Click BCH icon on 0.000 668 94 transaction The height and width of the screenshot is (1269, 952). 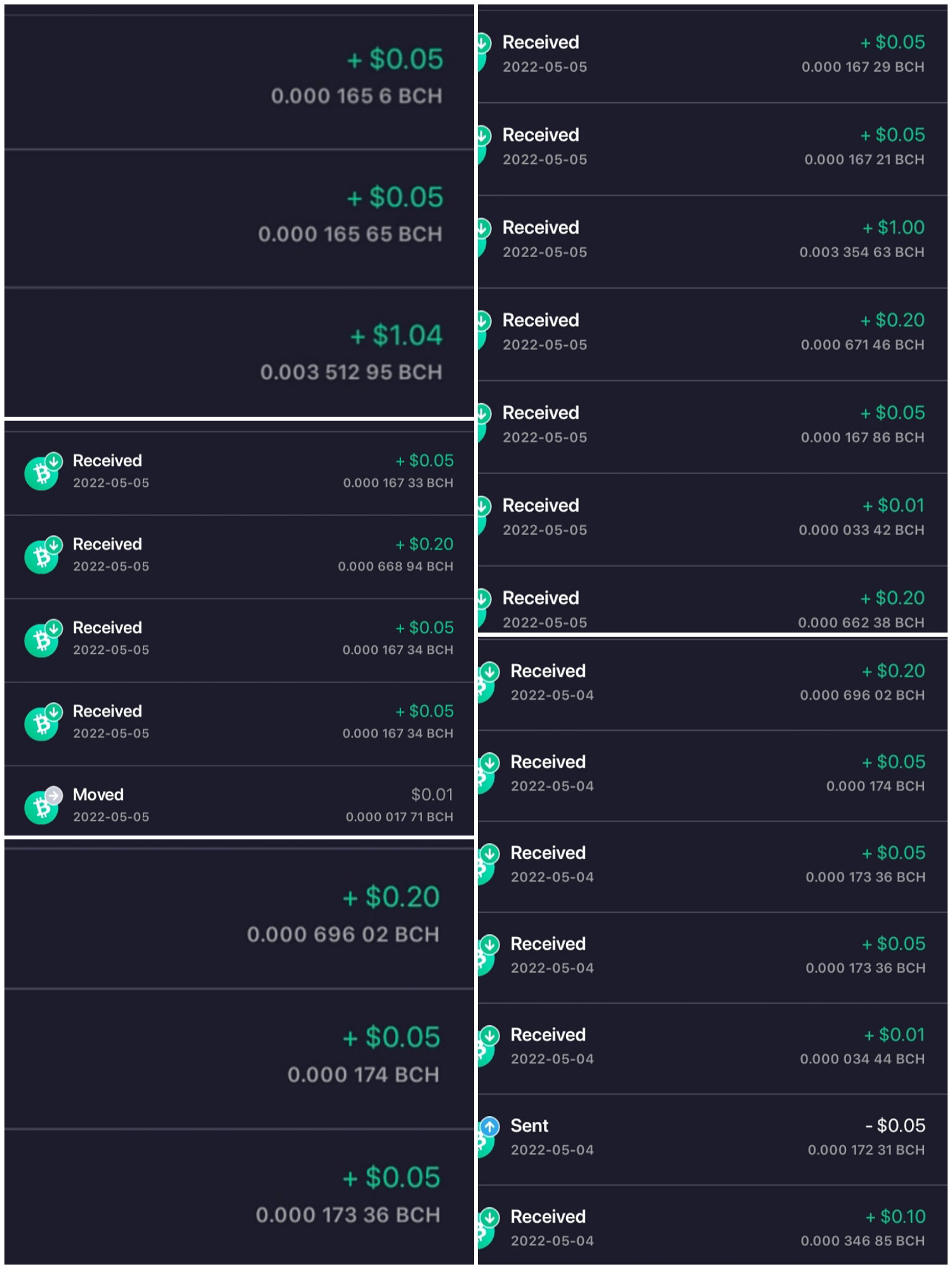click(41, 556)
